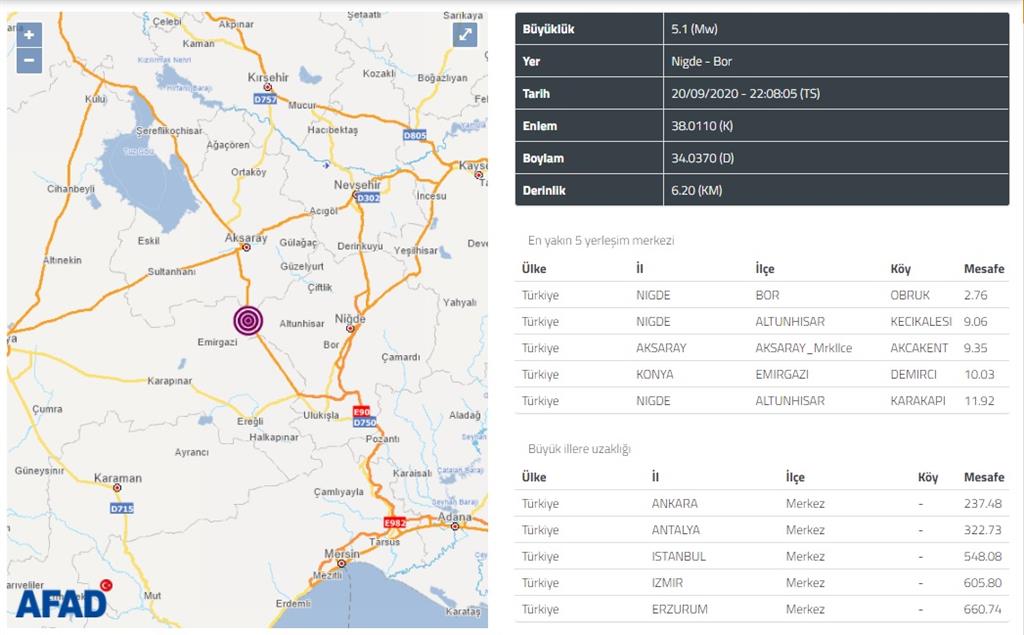Click the E982 road sign near Adana
Screen dimensions: 1024x635
pyautogui.click(x=395, y=523)
